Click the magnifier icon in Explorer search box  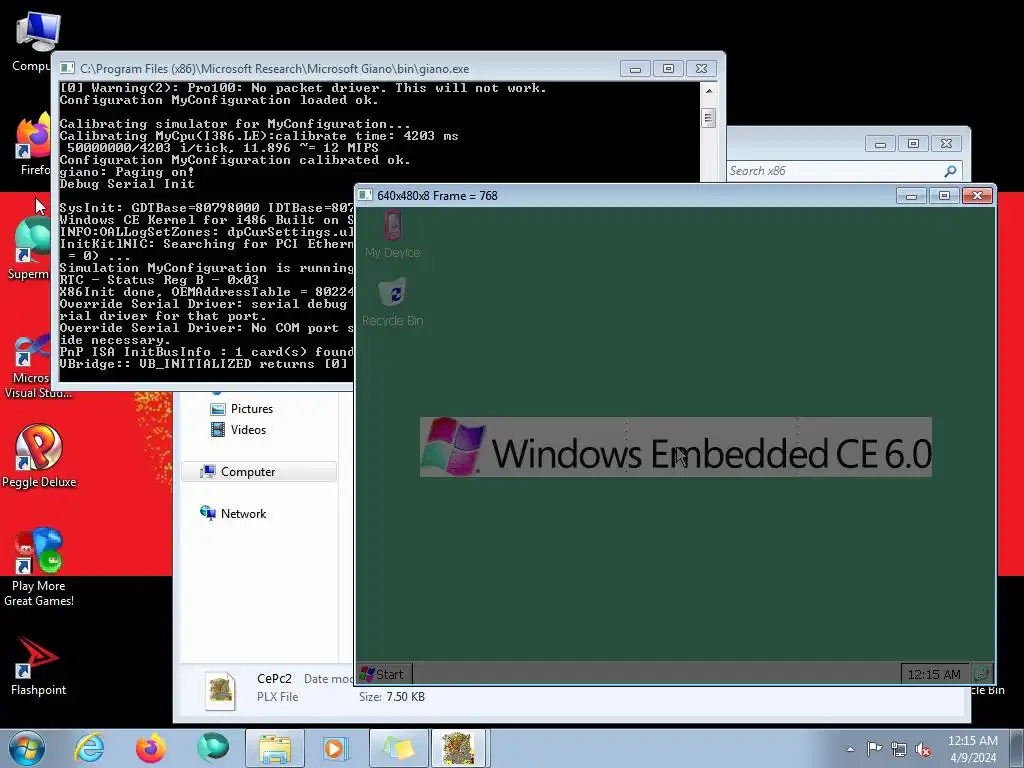coord(950,171)
